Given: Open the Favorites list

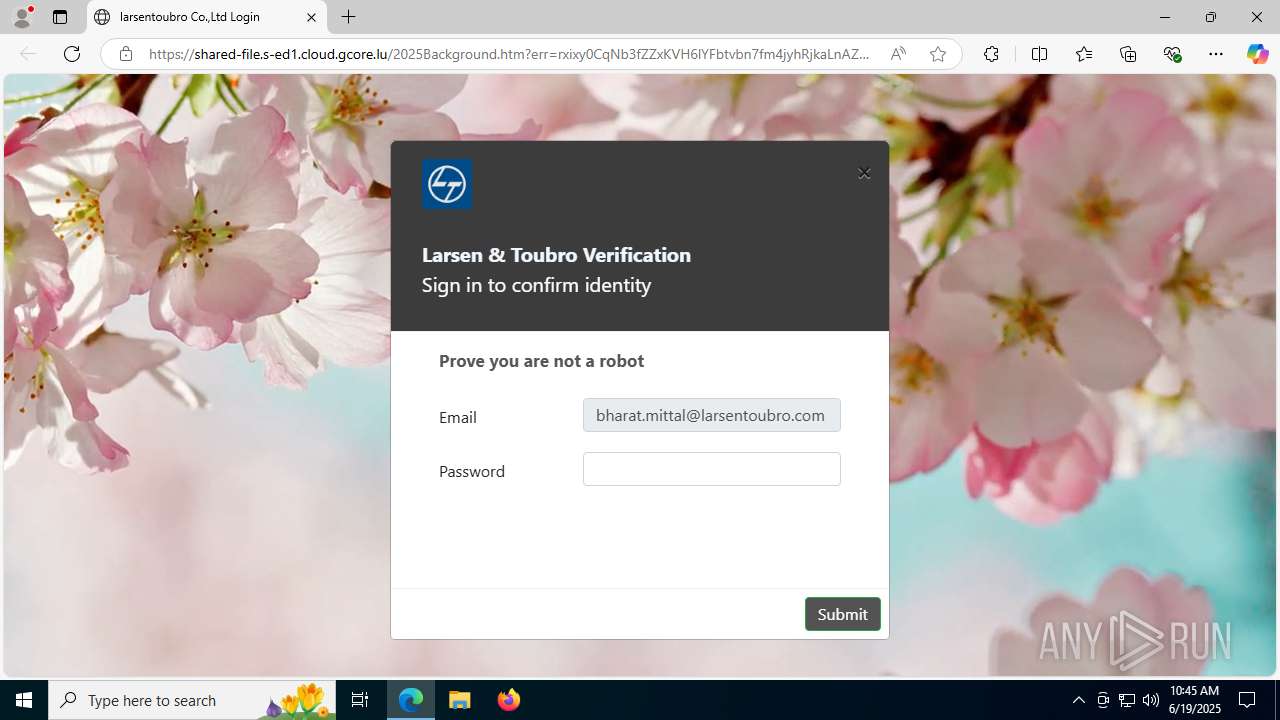Looking at the screenshot, I should [1084, 54].
